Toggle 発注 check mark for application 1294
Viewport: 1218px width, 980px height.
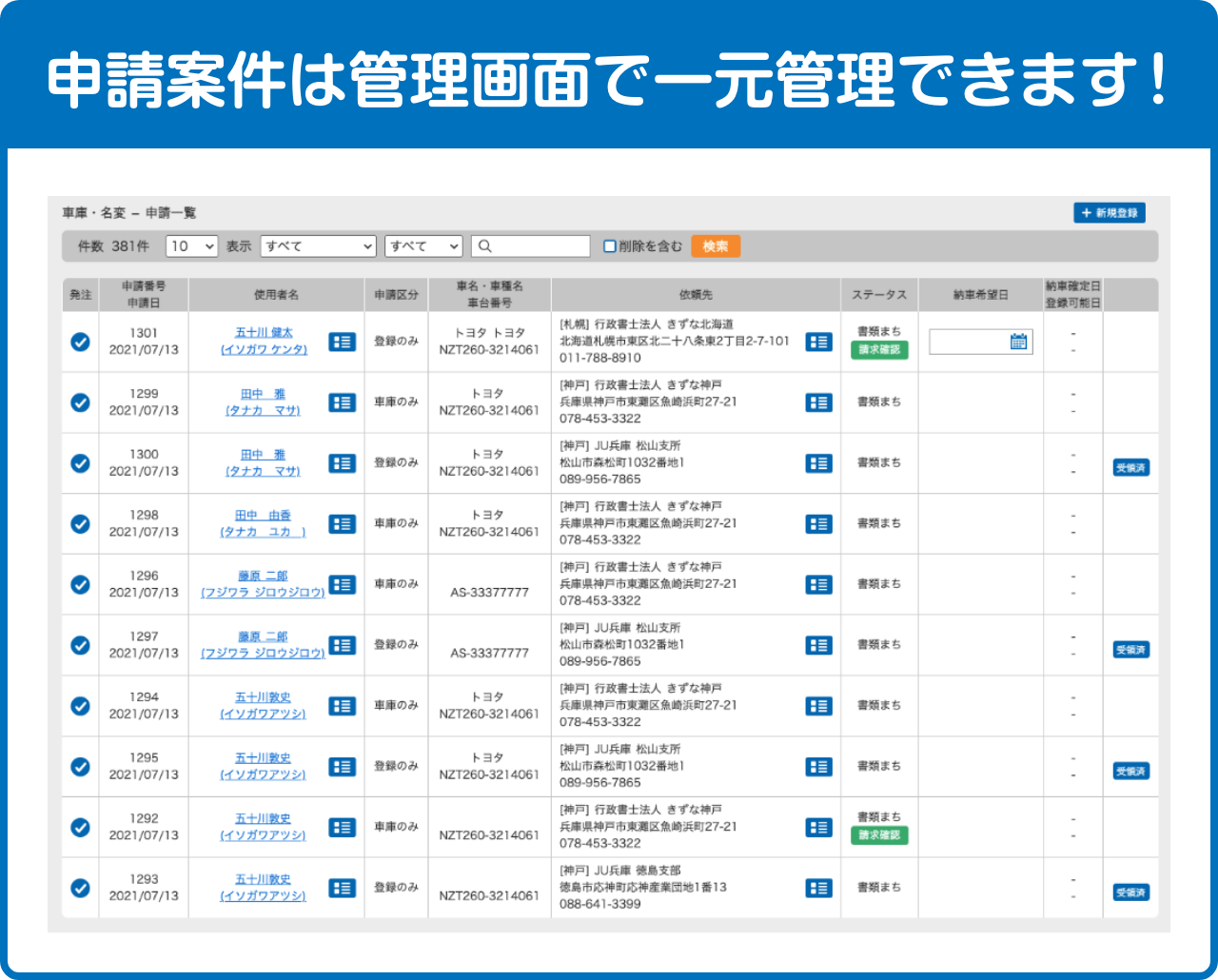pos(81,706)
